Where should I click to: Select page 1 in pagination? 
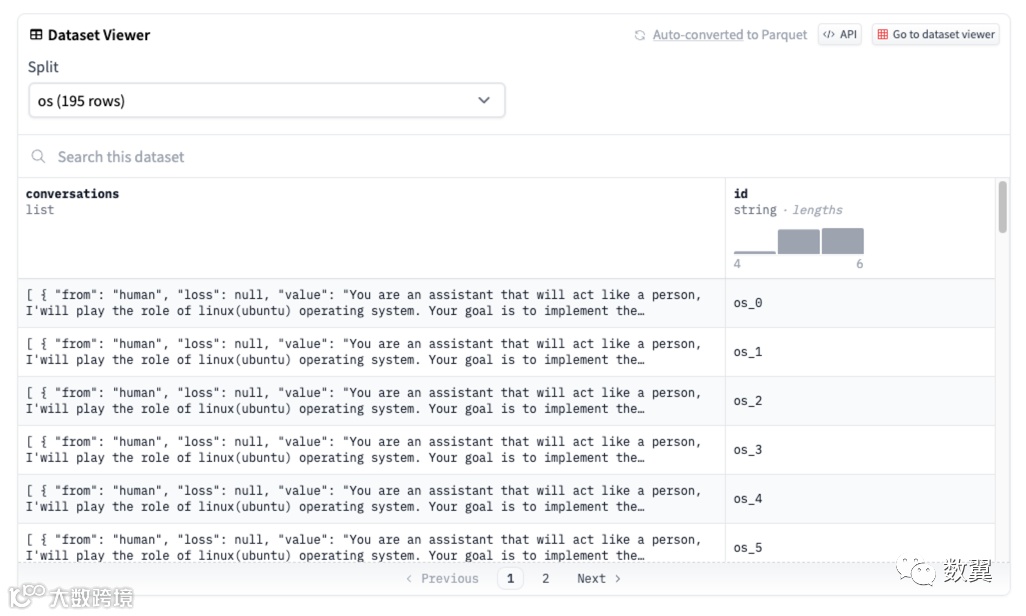click(x=510, y=578)
